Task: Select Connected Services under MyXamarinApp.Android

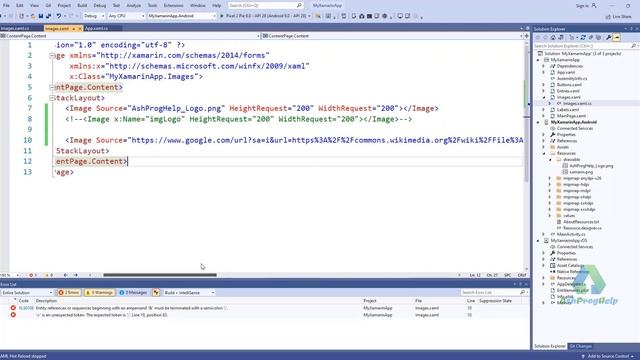Action: click(575, 129)
